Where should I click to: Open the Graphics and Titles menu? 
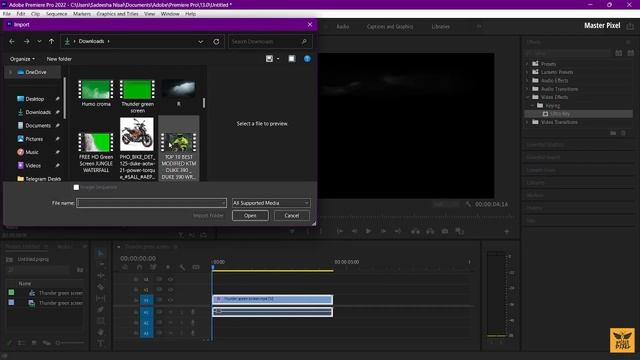(118, 14)
